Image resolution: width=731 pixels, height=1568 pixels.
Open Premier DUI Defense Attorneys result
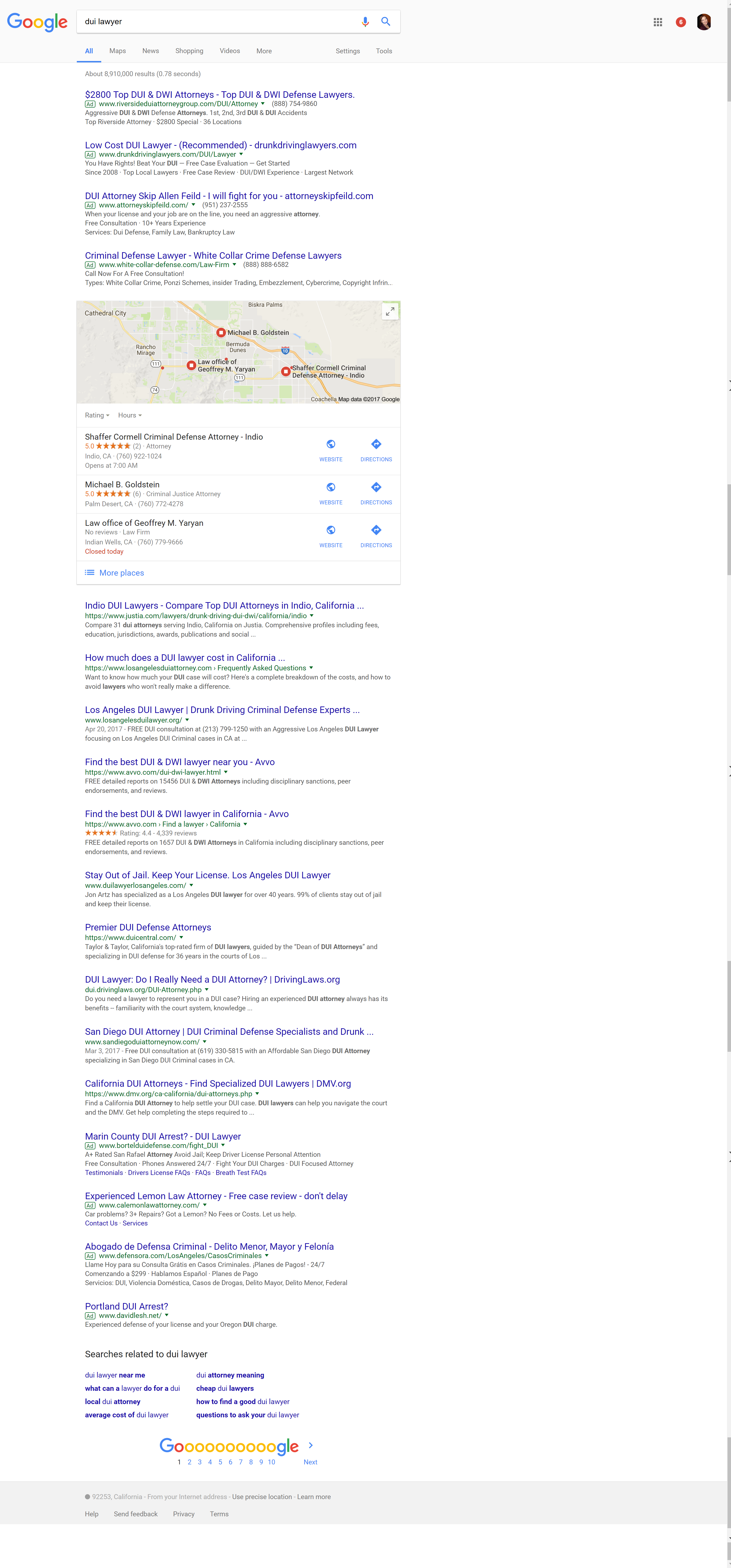point(148,927)
